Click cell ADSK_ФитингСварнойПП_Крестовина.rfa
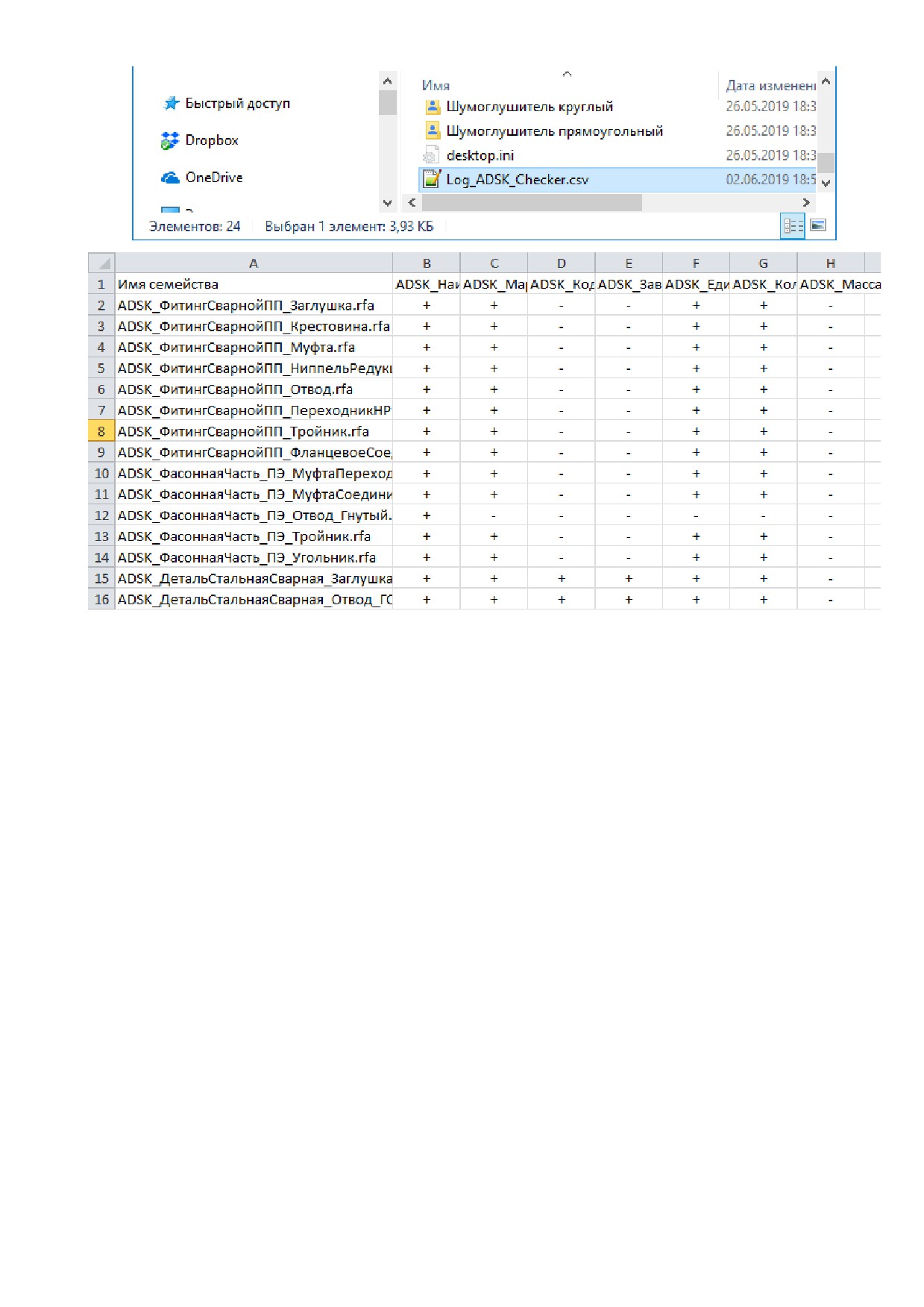The image size is (924, 1307). tap(254, 326)
